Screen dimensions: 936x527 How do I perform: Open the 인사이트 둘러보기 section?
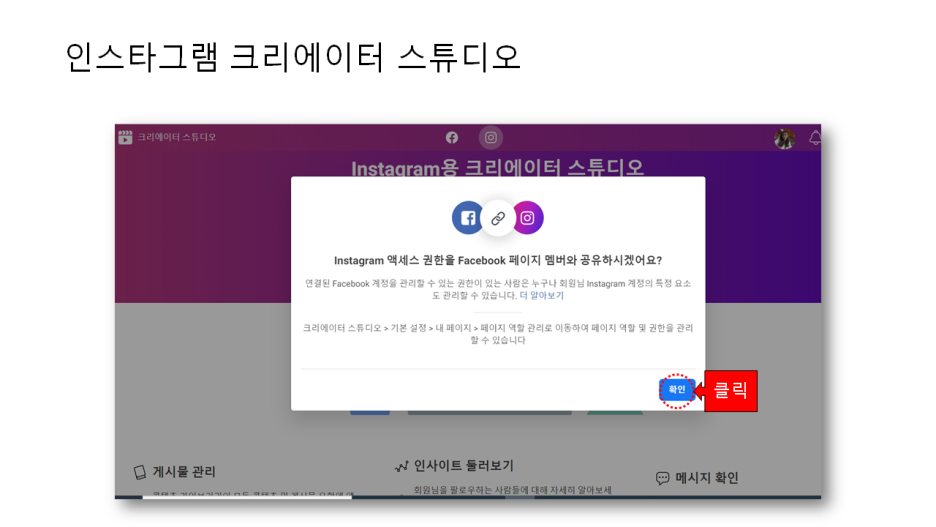(464, 466)
